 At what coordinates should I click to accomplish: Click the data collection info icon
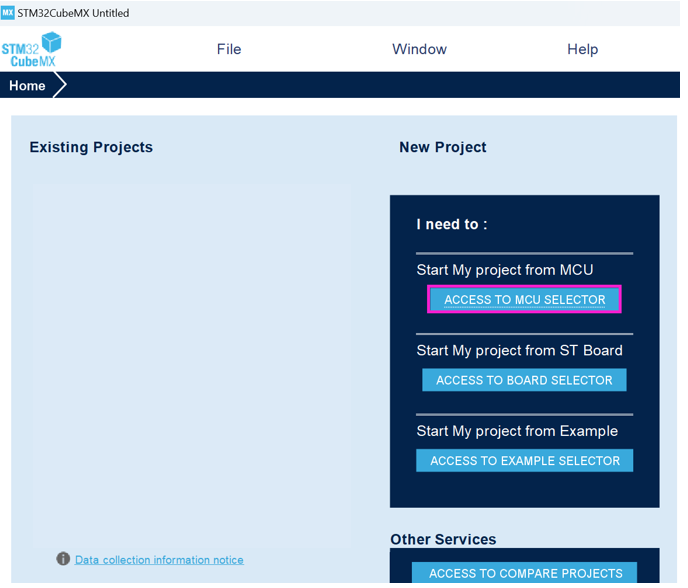pyautogui.click(x=63, y=559)
